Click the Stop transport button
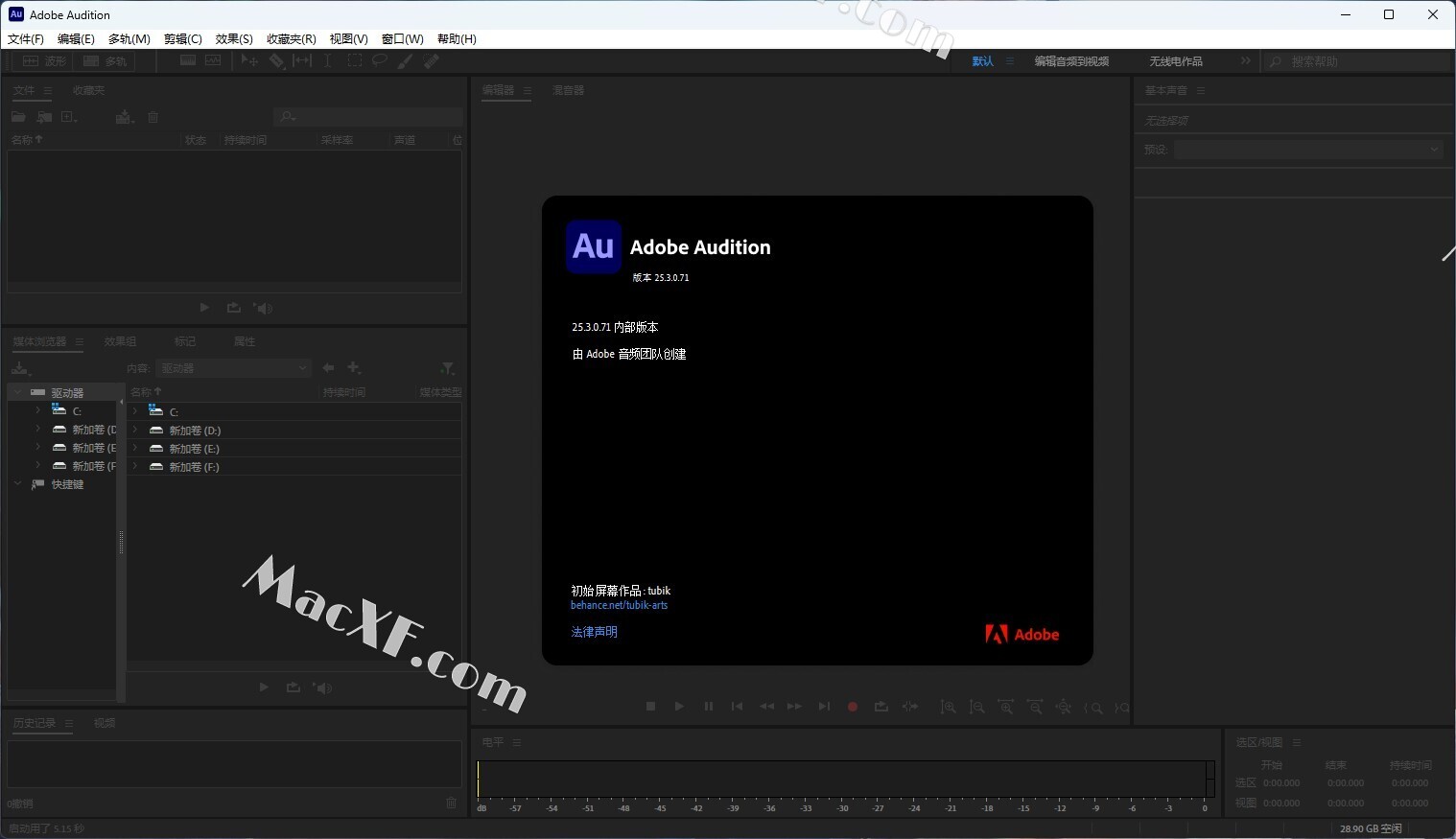 [x=650, y=707]
